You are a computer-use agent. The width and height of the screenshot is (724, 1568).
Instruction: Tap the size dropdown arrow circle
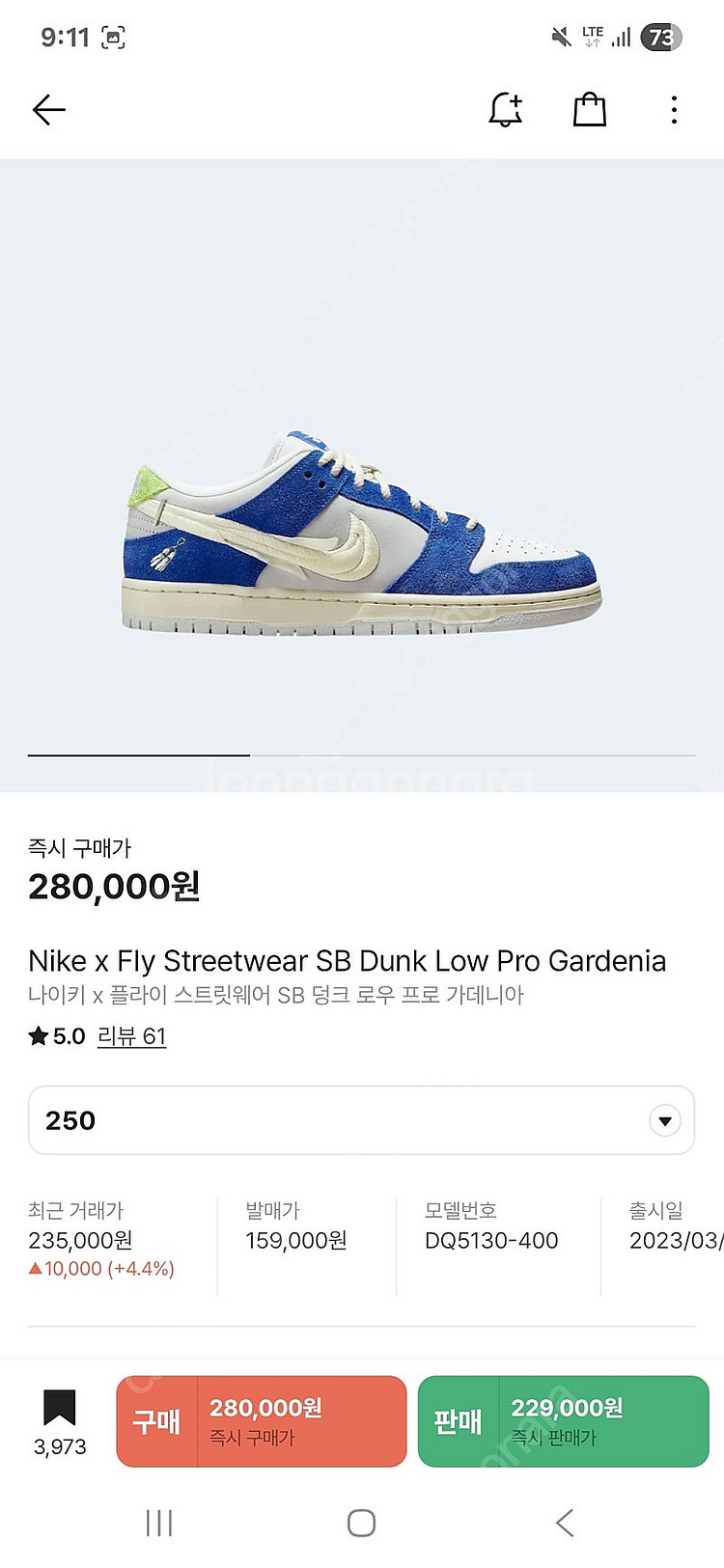[x=664, y=1121]
